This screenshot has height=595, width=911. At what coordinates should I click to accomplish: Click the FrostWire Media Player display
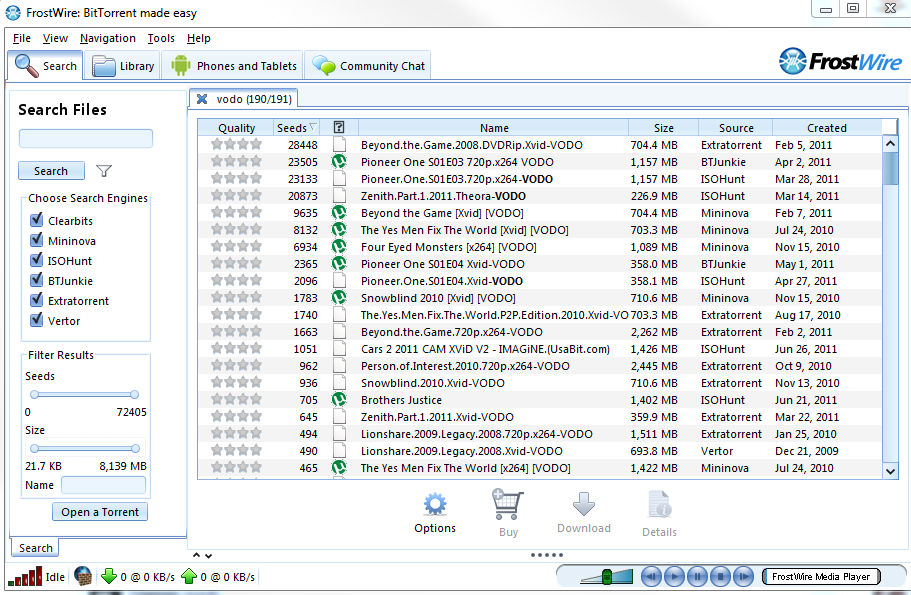pos(821,576)
